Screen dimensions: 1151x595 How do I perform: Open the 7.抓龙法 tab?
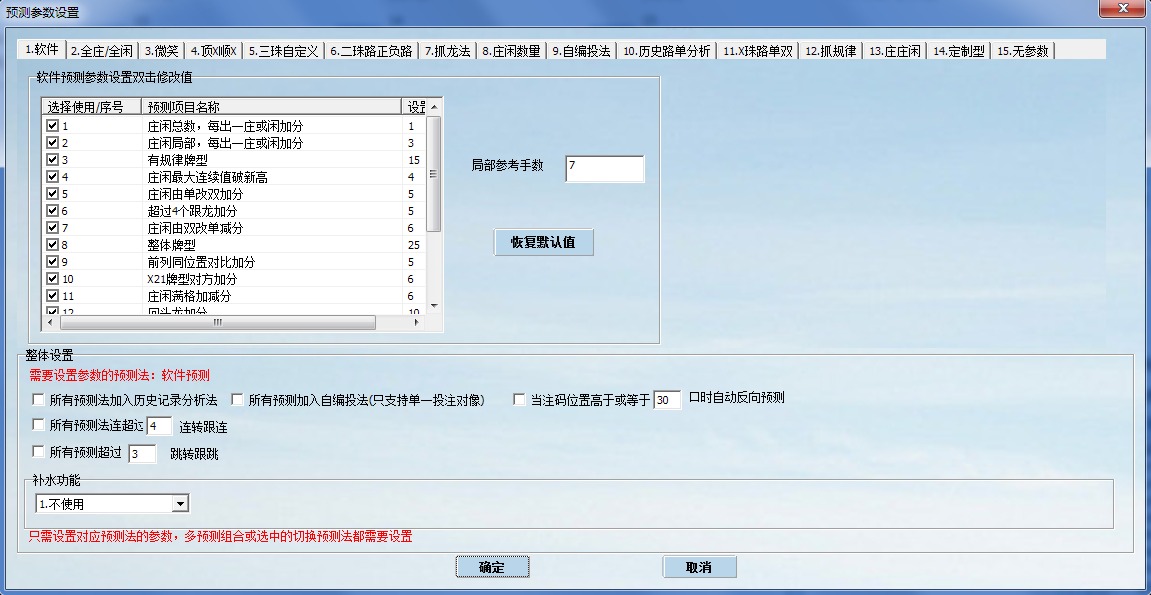pos(447,51)
